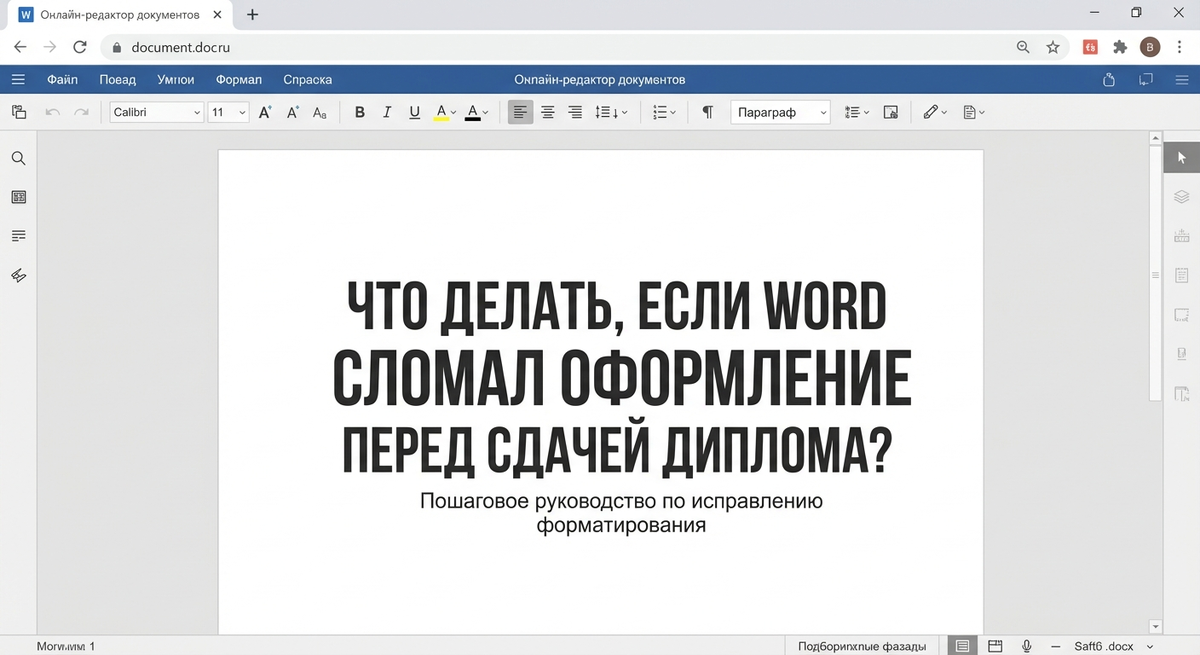Switch to page layout view in status bar
This screenshot has width=1200, height=655.
click(x=962, y=646)
